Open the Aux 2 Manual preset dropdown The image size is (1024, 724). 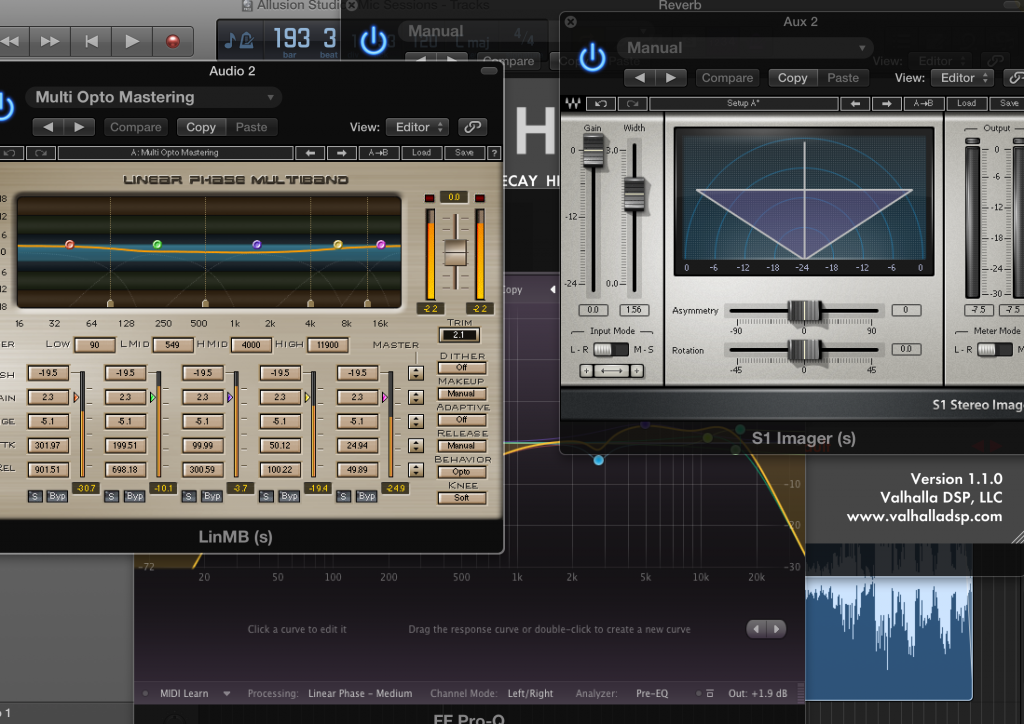pyautogui.click(x=745, y=48)
